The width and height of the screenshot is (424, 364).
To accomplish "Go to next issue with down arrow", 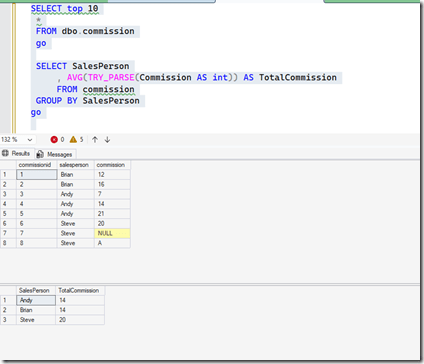I will pos(107,140).
